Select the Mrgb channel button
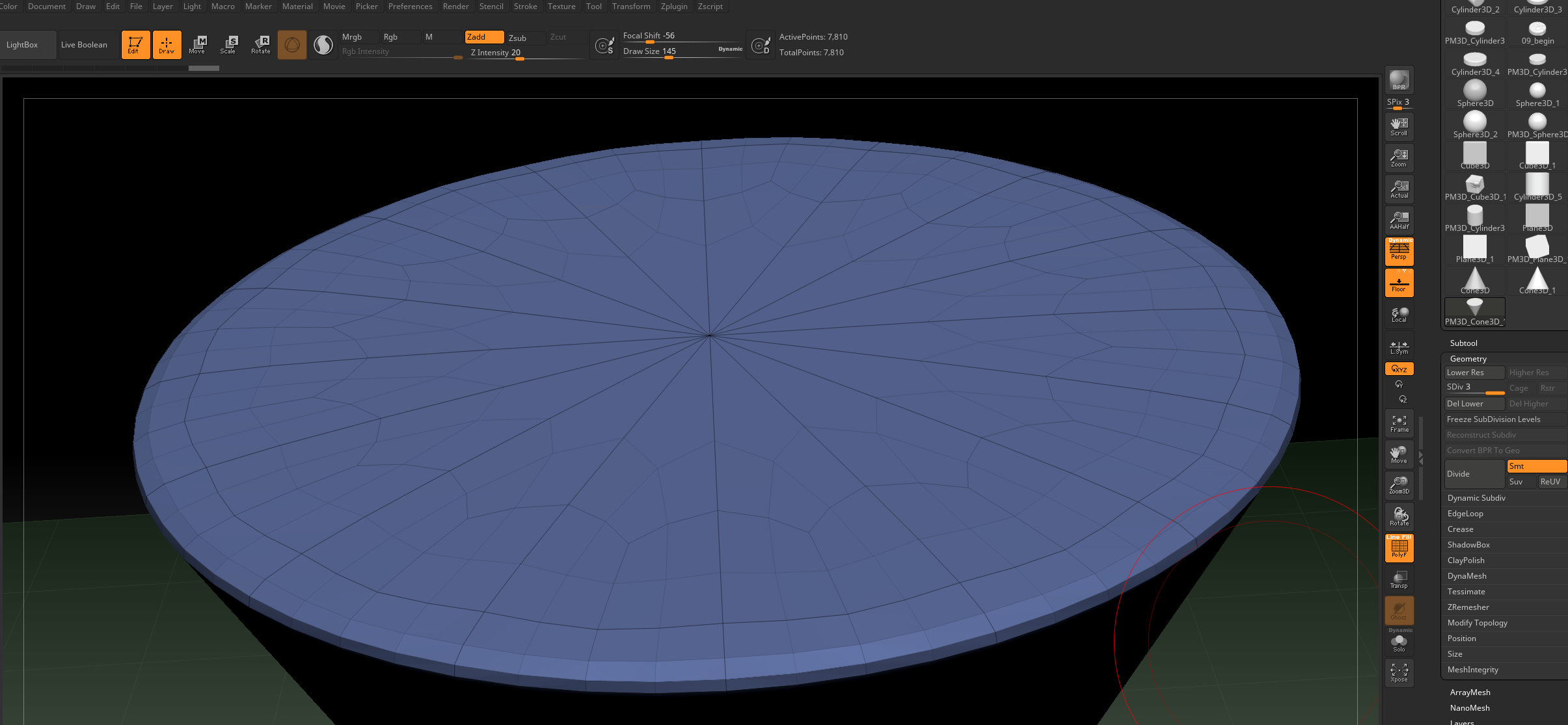The image size is (1568, 725). (359, 37)
